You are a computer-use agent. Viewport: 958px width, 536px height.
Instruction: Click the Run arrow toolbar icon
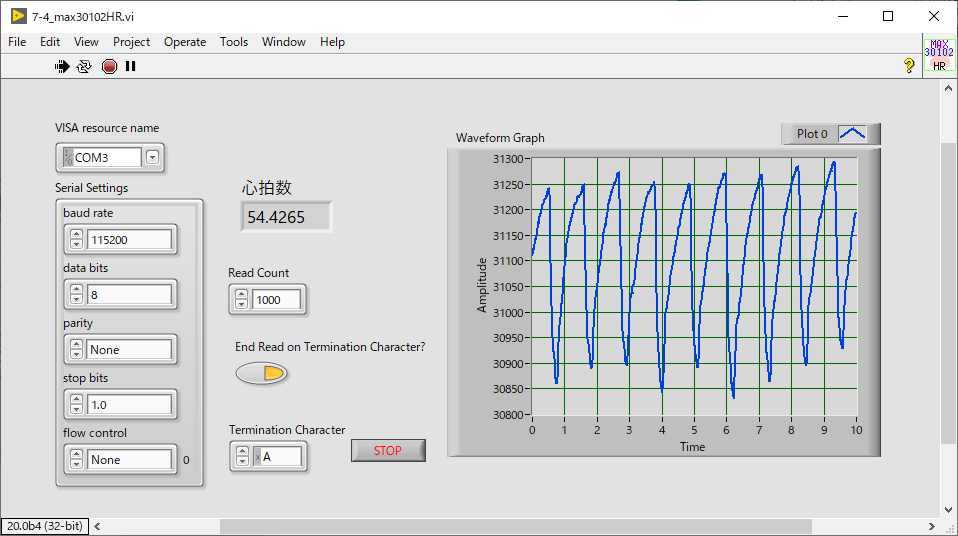[62, 66]
